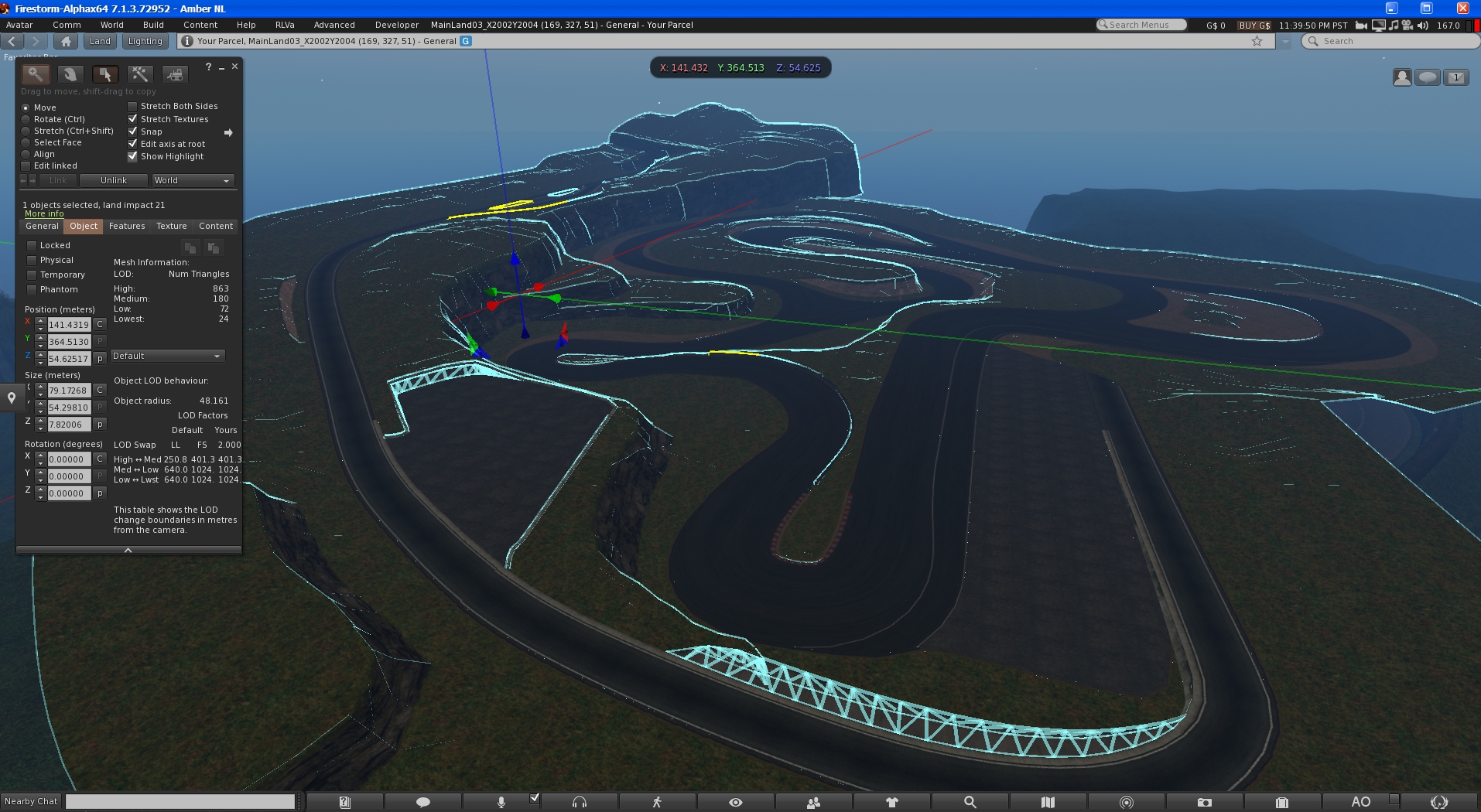Enable the Locked checkbox

pyautogui.click(x=32, y=245)
